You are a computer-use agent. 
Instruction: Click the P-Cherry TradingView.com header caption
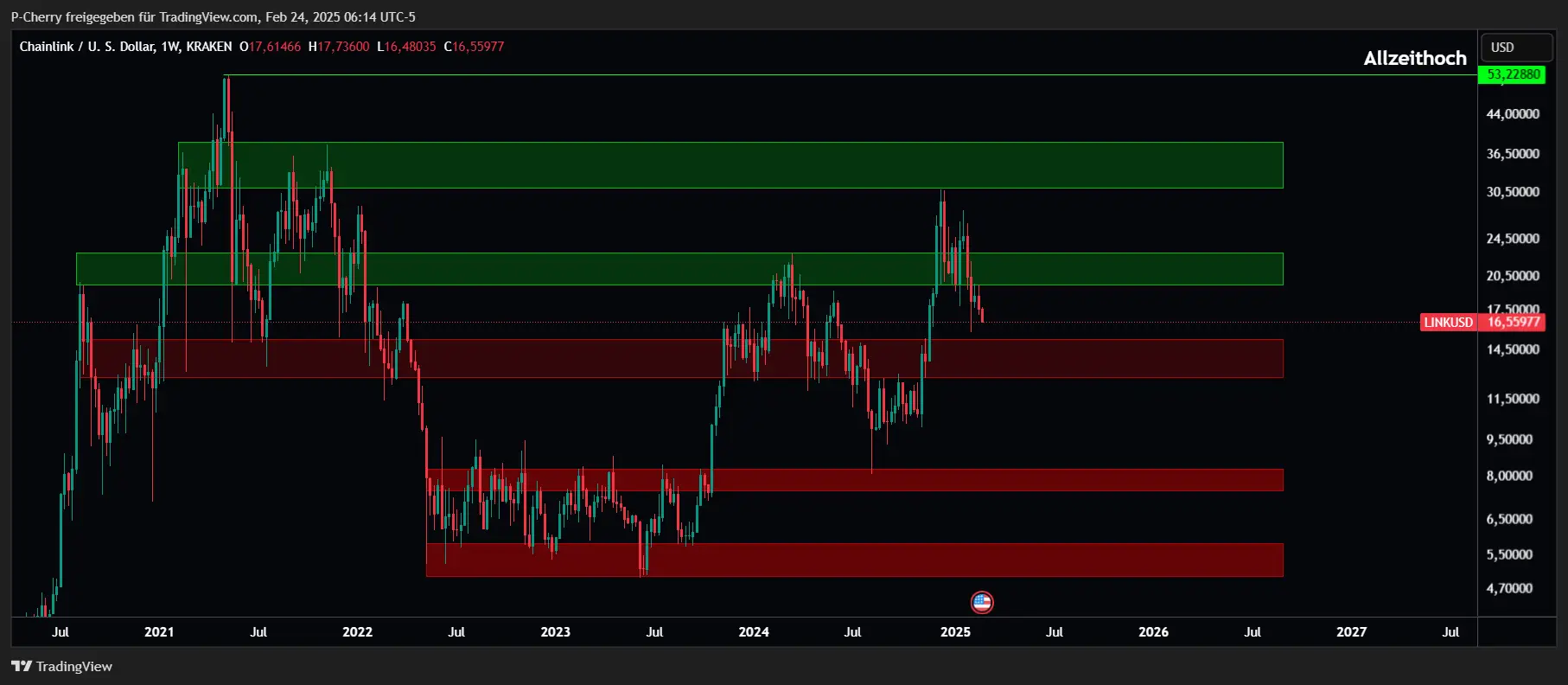tap(213, 16)
